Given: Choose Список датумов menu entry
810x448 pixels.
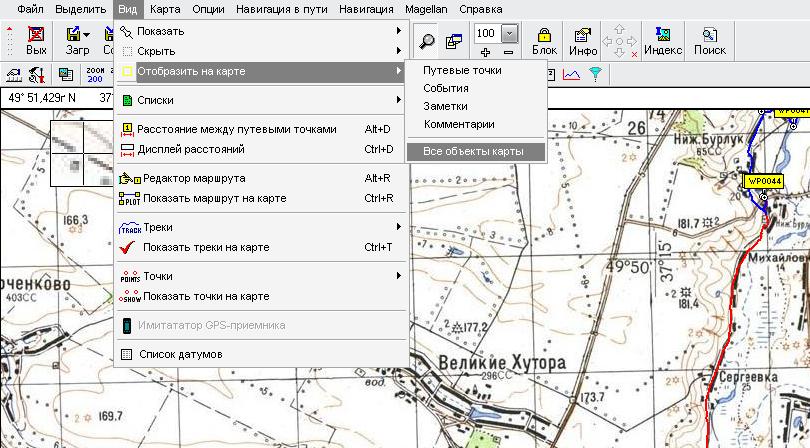Looking at the screenshot, I should (180, 354).
